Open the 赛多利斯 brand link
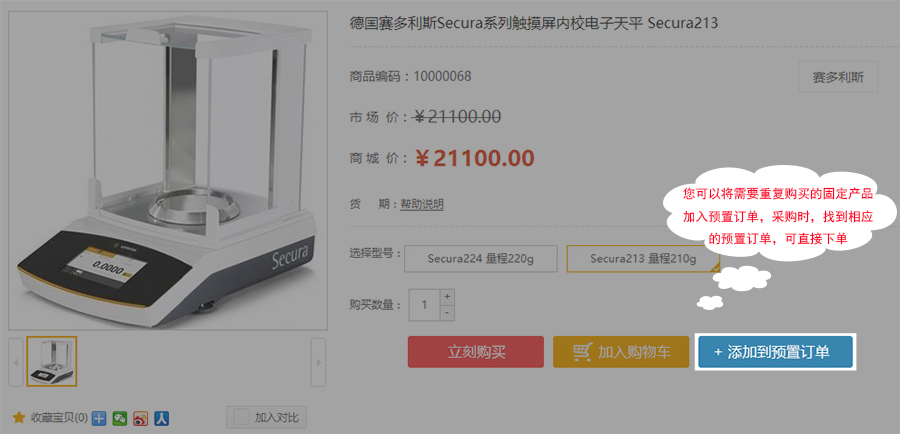Screen dimensions: 900x434 [x=838, y=77]
